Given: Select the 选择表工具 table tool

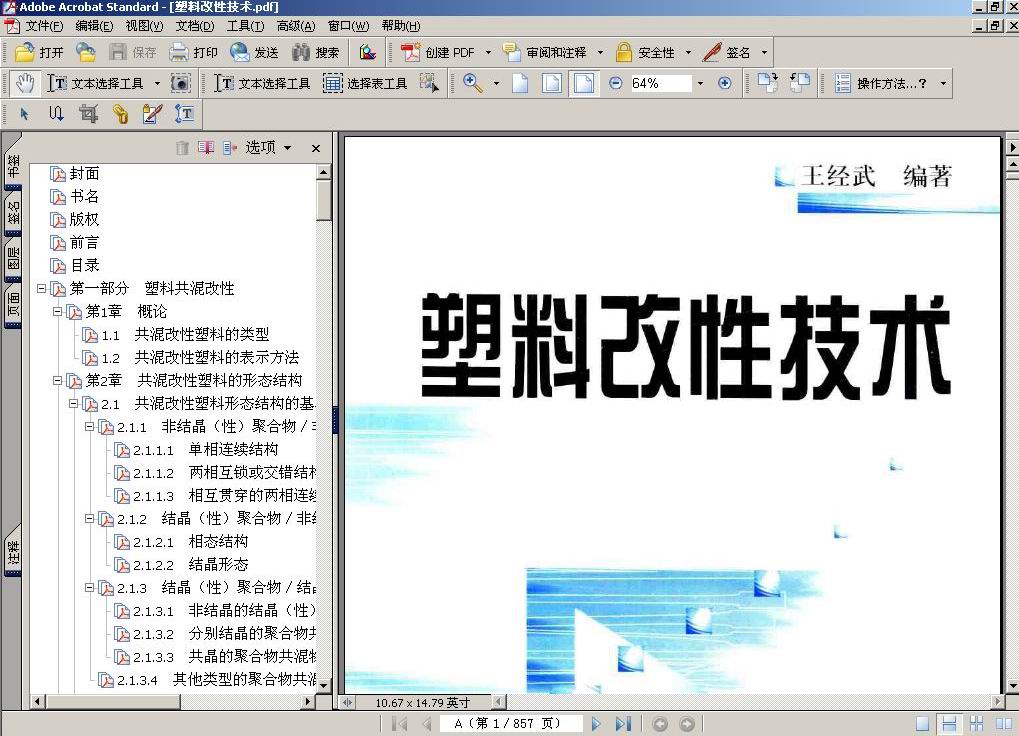Looking at the screenshot, I should 365,83.
